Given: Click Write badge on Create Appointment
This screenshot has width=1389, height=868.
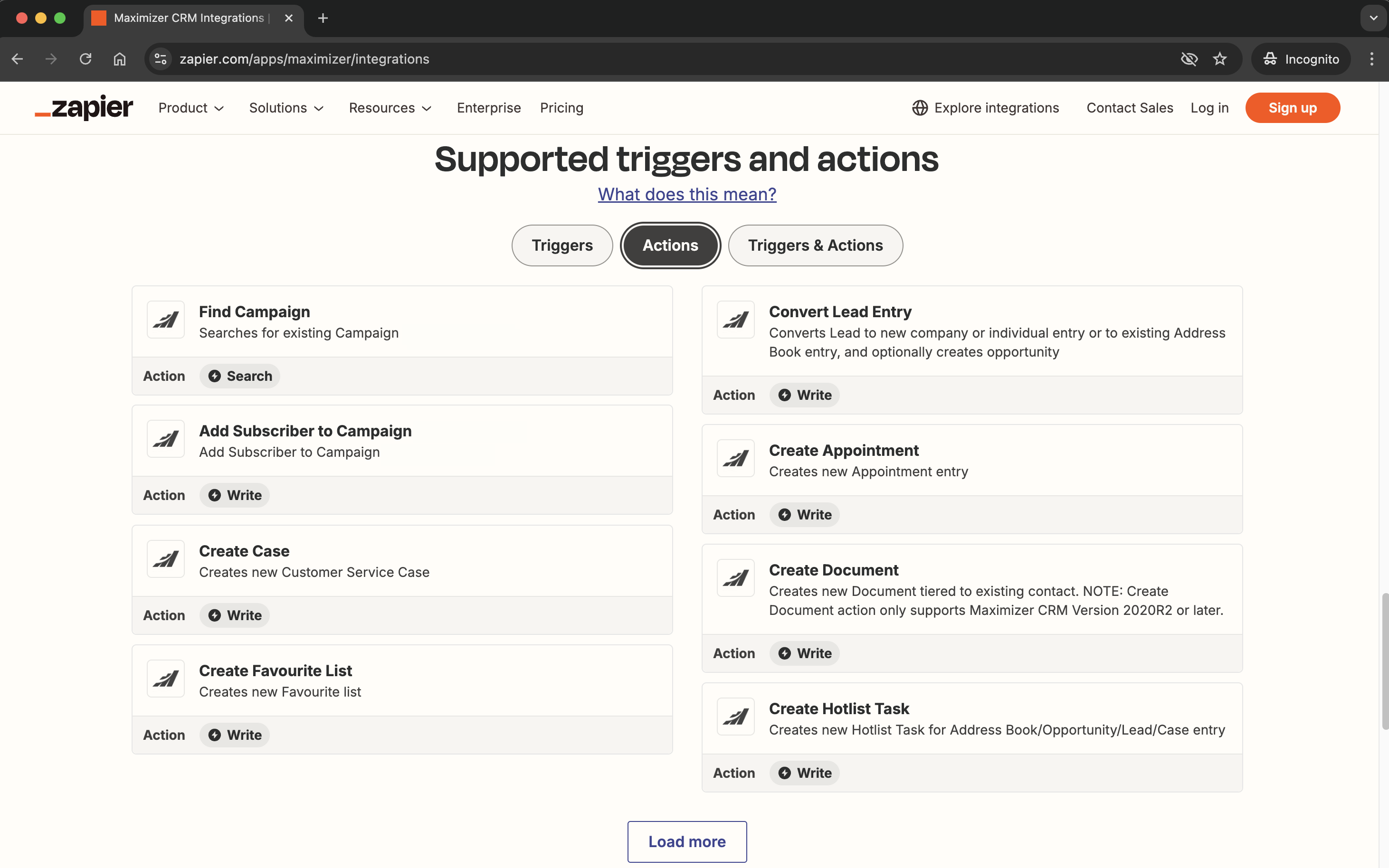Looking at the screenshot, I should click(804, 514).
